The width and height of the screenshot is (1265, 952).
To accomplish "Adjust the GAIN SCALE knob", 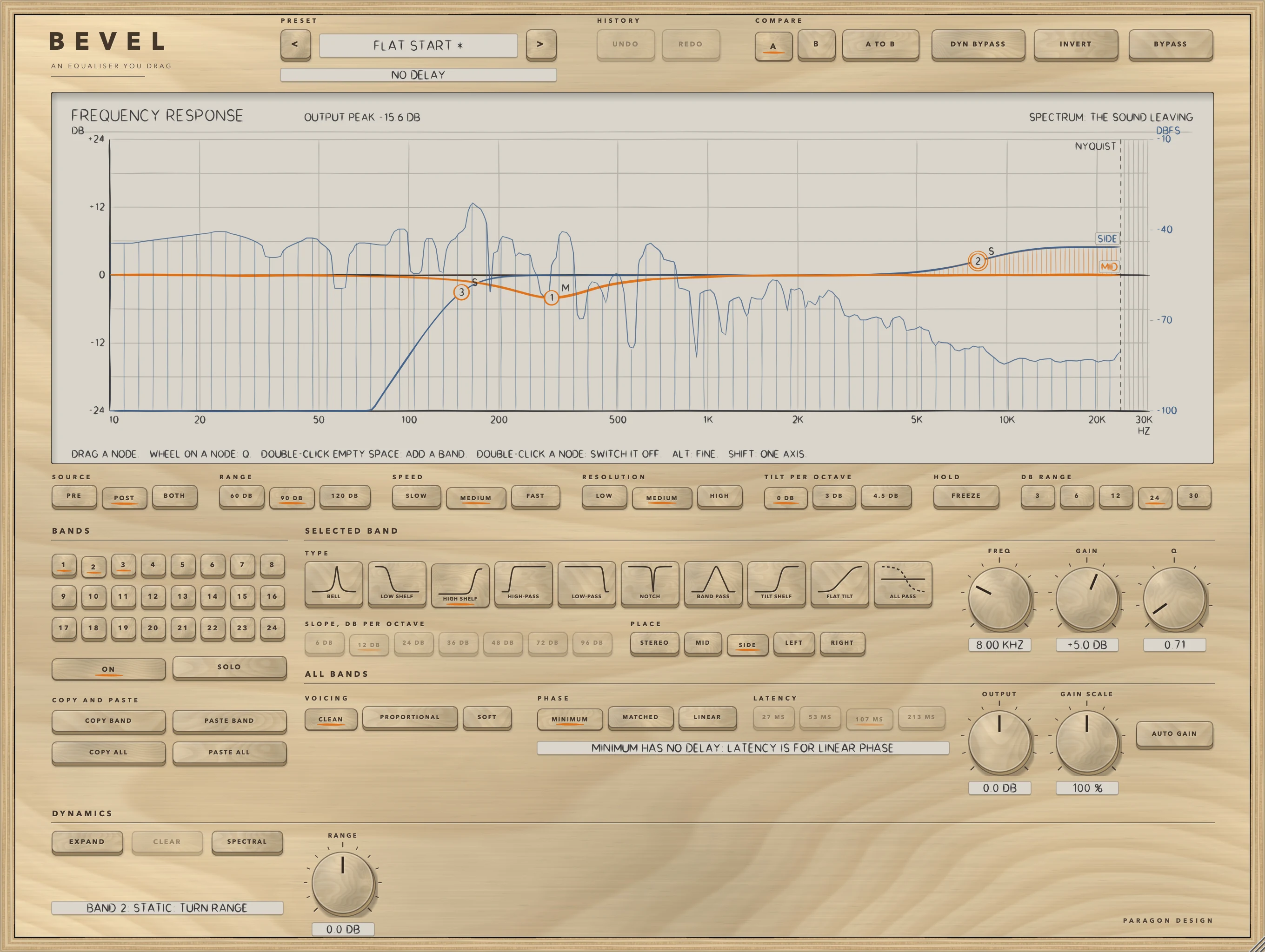I will pyautogui.click(x=1086, y=742).
